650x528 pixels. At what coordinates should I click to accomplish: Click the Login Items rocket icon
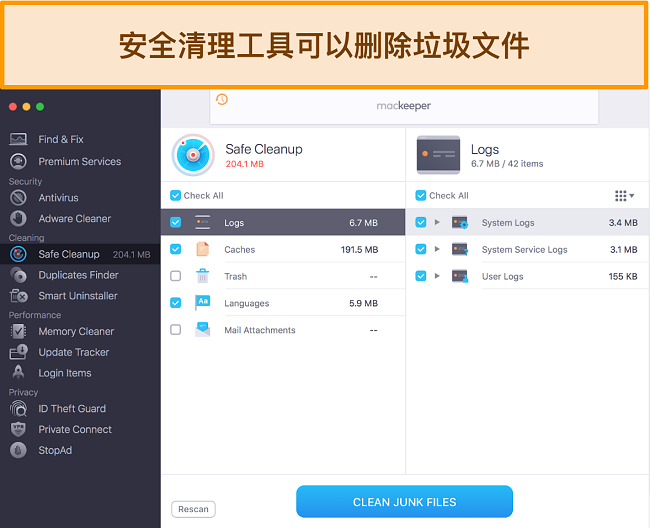(18, 373)
